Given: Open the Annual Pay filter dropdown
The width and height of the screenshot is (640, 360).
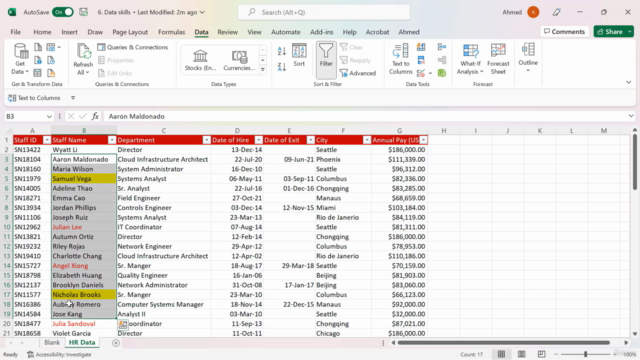Looking at the screenshot, I should click(x=424, y=140).
